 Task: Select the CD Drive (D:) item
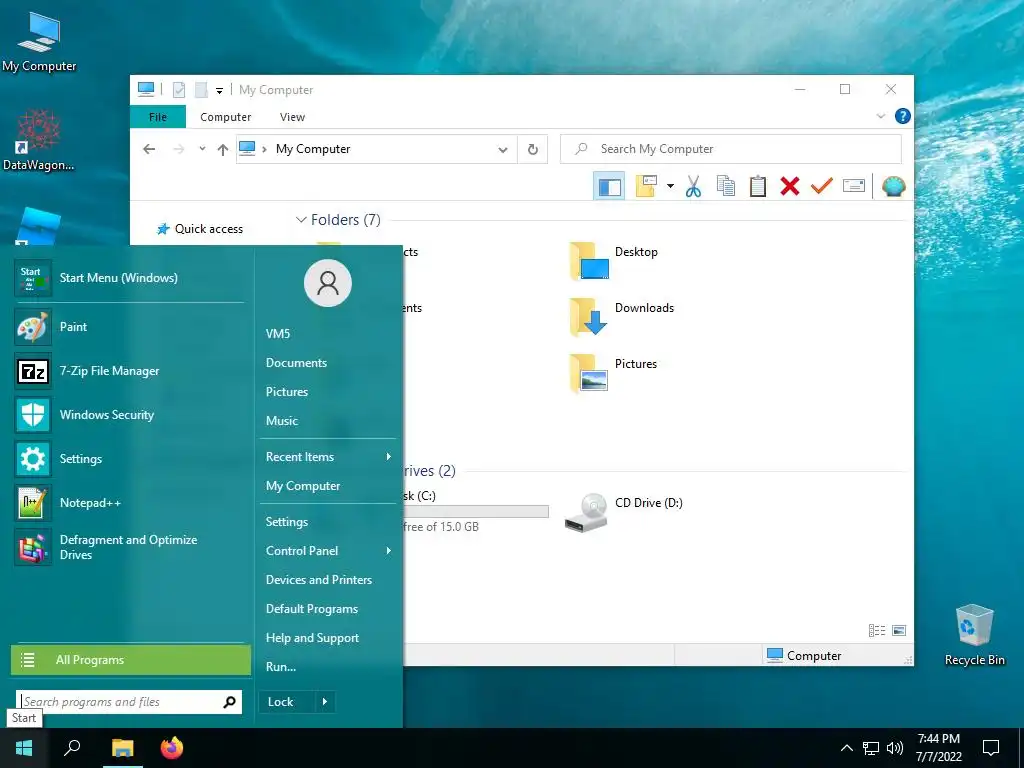click(x=624, y=513)
